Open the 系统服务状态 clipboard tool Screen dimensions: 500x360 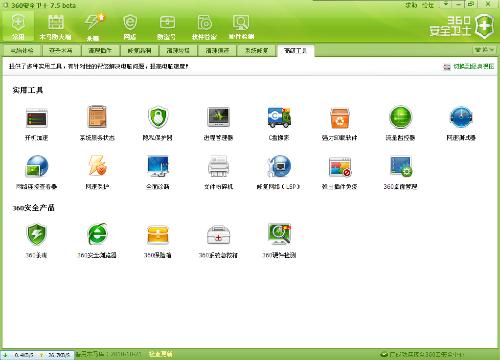point(97,123)
